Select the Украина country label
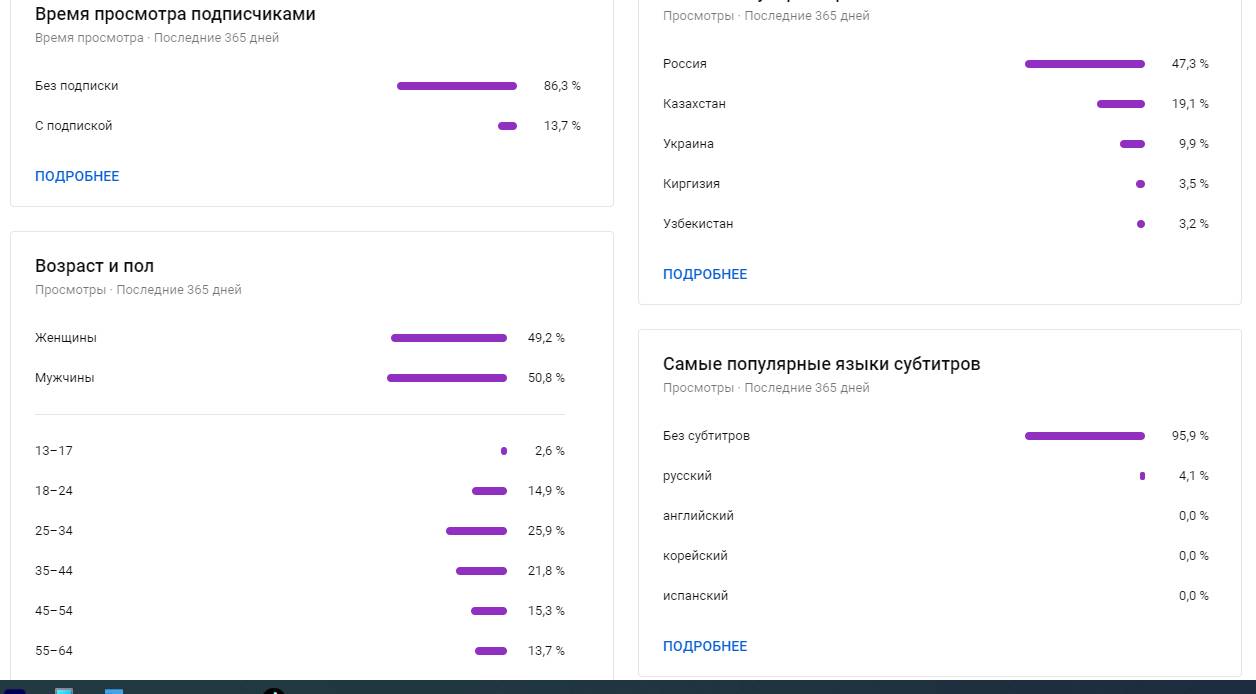The image size is (1256, 694). pyautogui.click(x=688, y=144)
